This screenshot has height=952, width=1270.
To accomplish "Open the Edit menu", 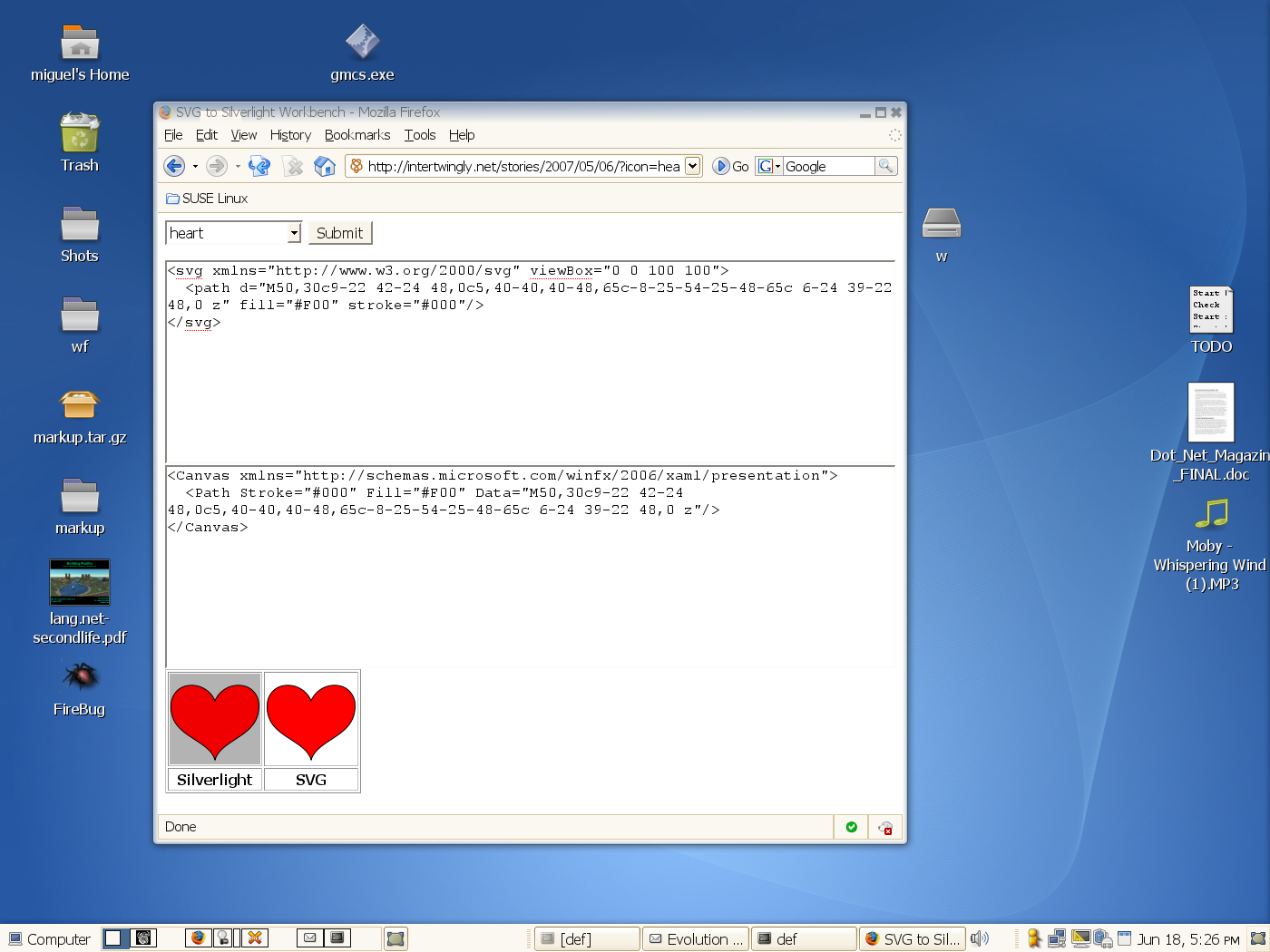I will click(x=207, y=135).
